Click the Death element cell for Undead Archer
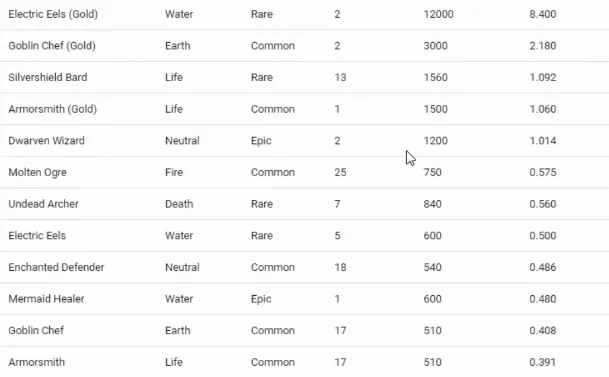 click(x=179, y=204)
